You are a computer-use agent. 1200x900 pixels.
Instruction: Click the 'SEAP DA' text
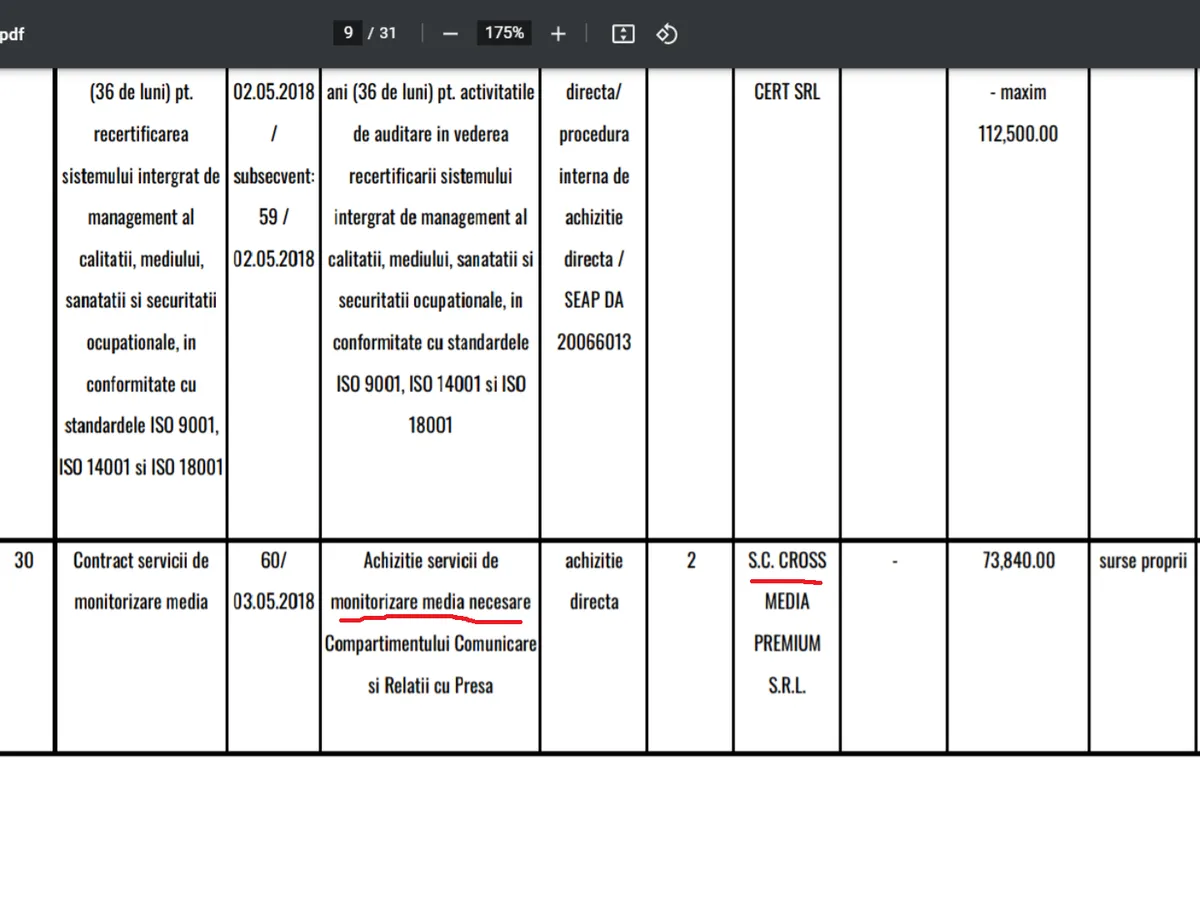(x=594, y=300)
